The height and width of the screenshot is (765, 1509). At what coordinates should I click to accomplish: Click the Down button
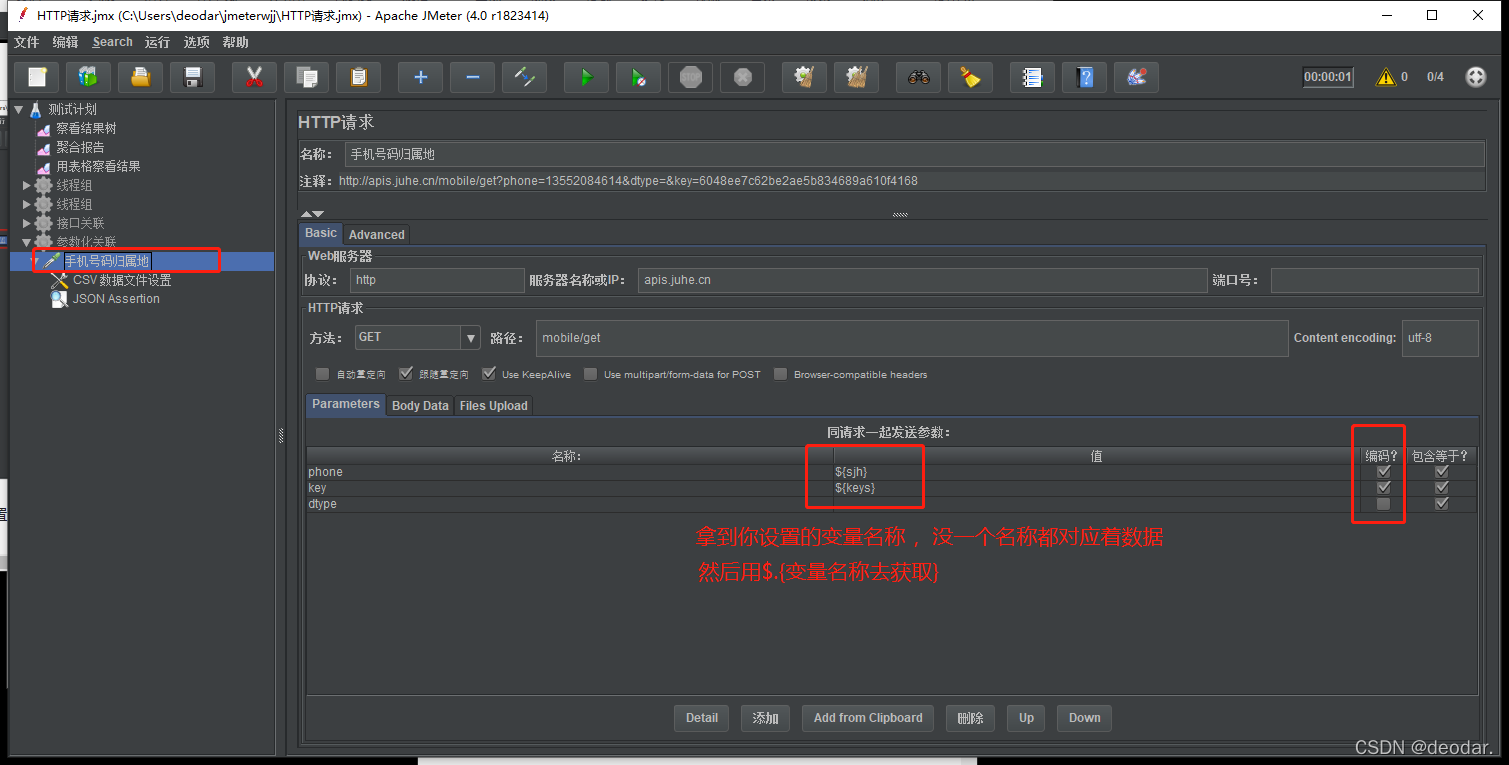pyautogui.click(x=1084, y=718)
